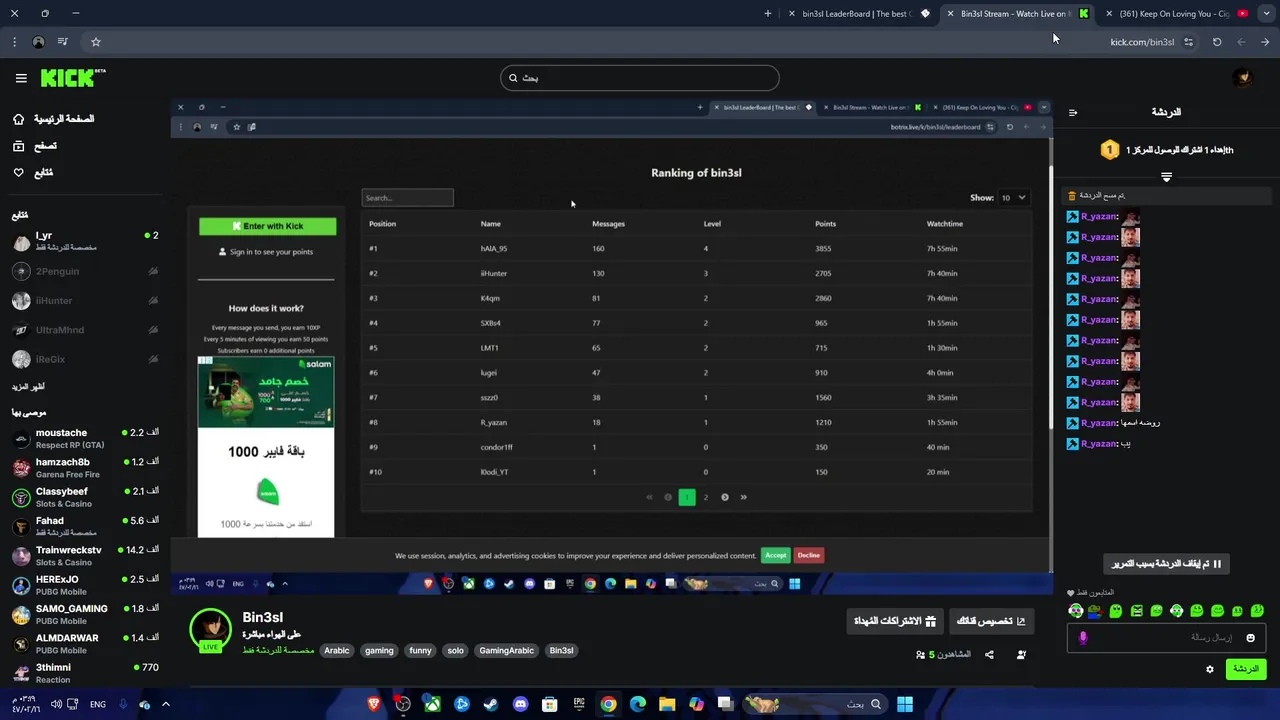This screenshot has width=1280, height=720.
Task: Open a new browser tab
Action: coord(768,14)
